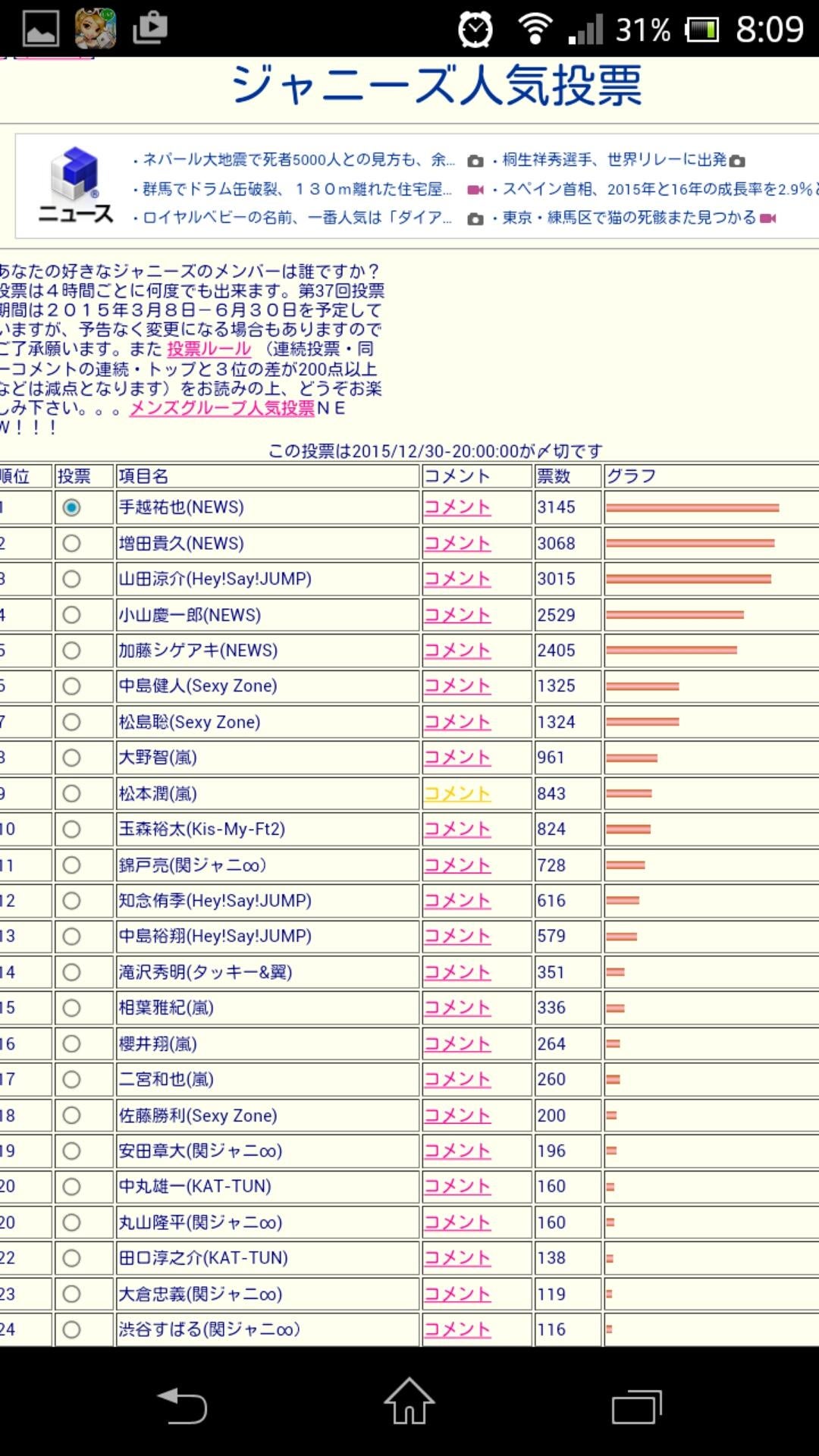
Task: Open メンズグループ人気投票 link
Action: 222,408
